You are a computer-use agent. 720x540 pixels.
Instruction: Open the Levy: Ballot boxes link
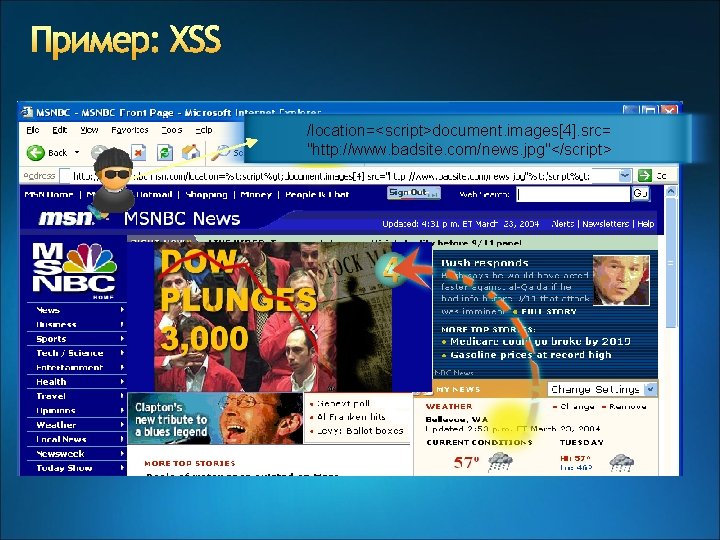[x=360, y=431]
